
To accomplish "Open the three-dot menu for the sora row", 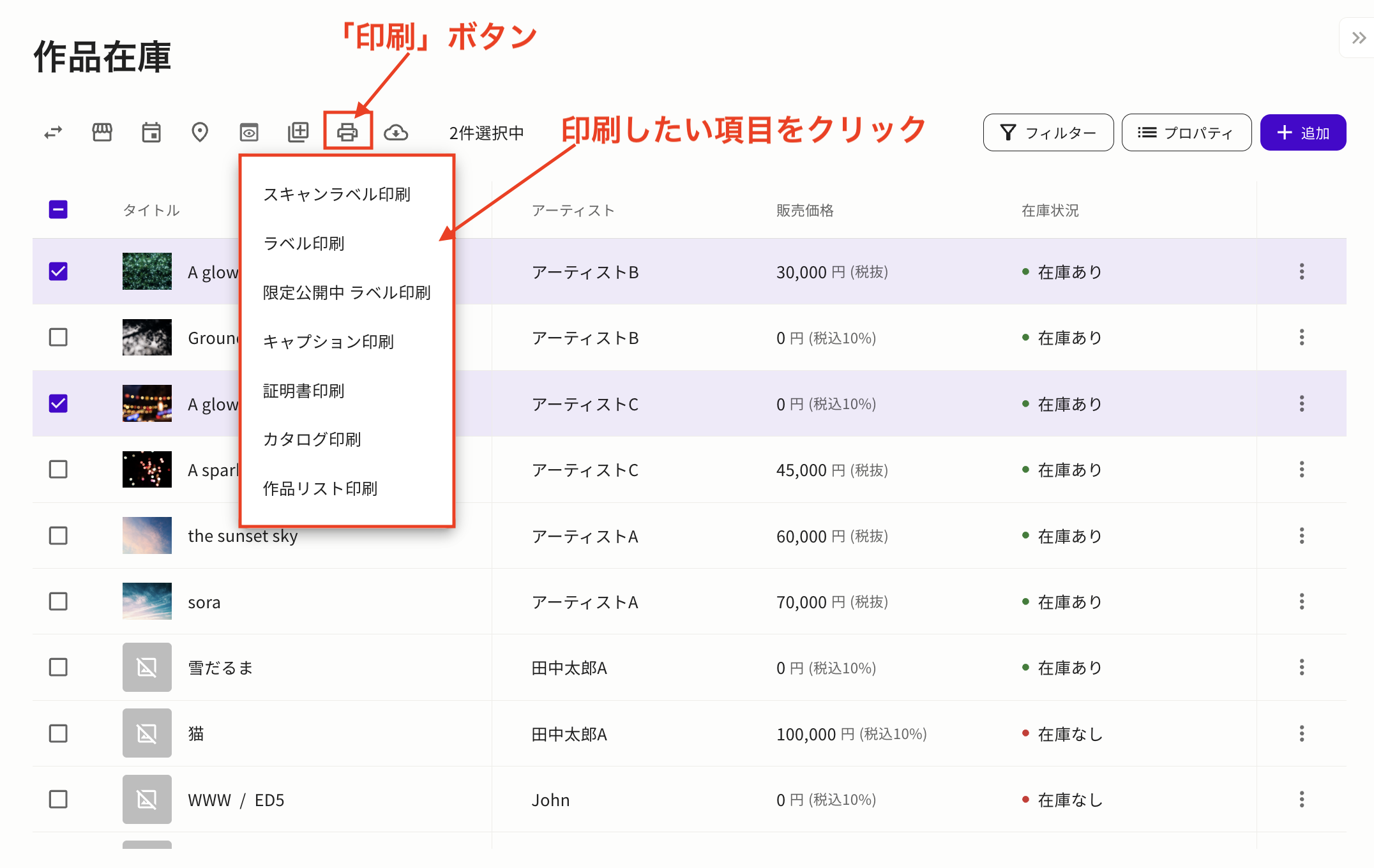I will tap(1301, 601).
